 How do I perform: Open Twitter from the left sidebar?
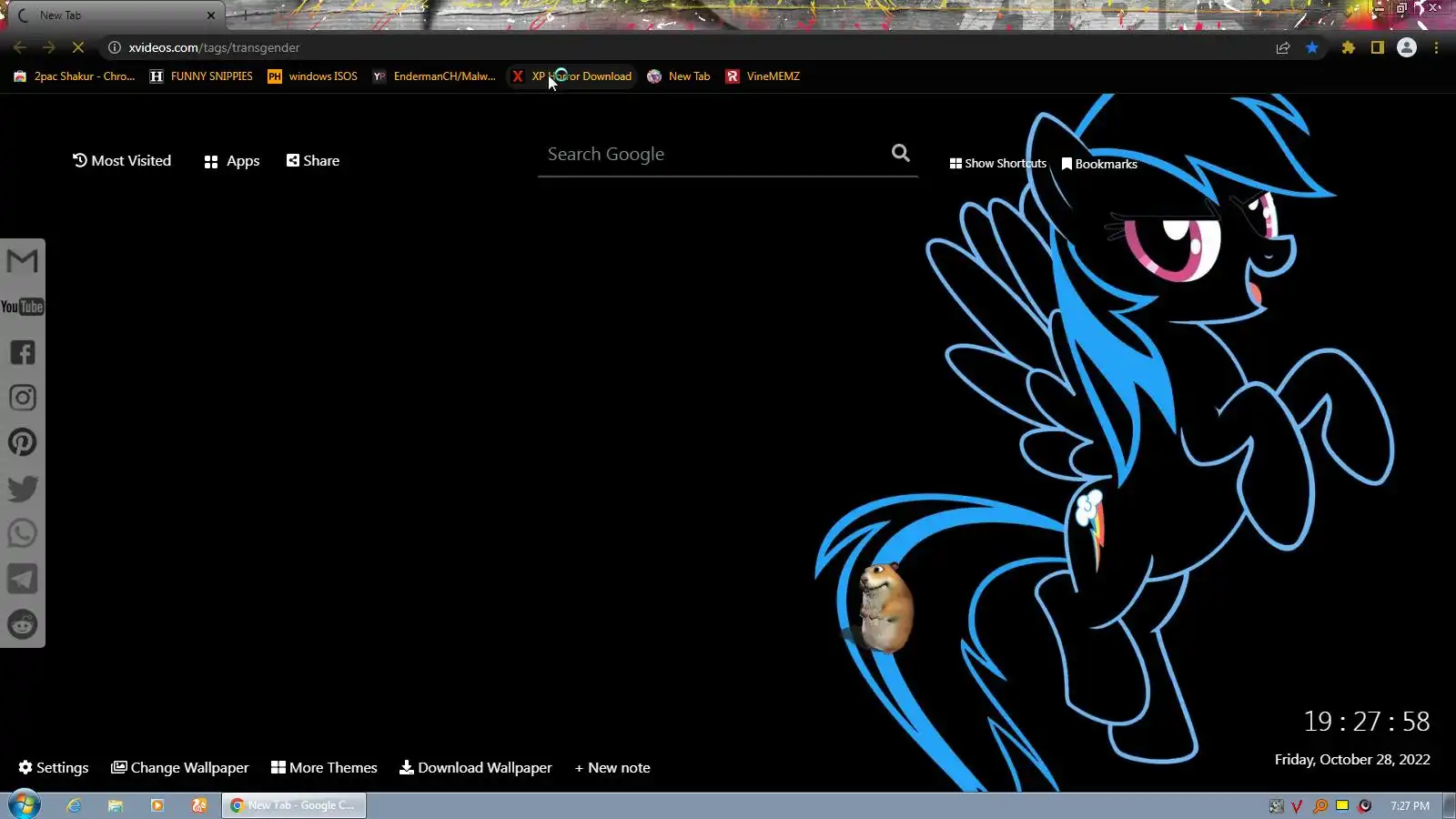point(23,489)
